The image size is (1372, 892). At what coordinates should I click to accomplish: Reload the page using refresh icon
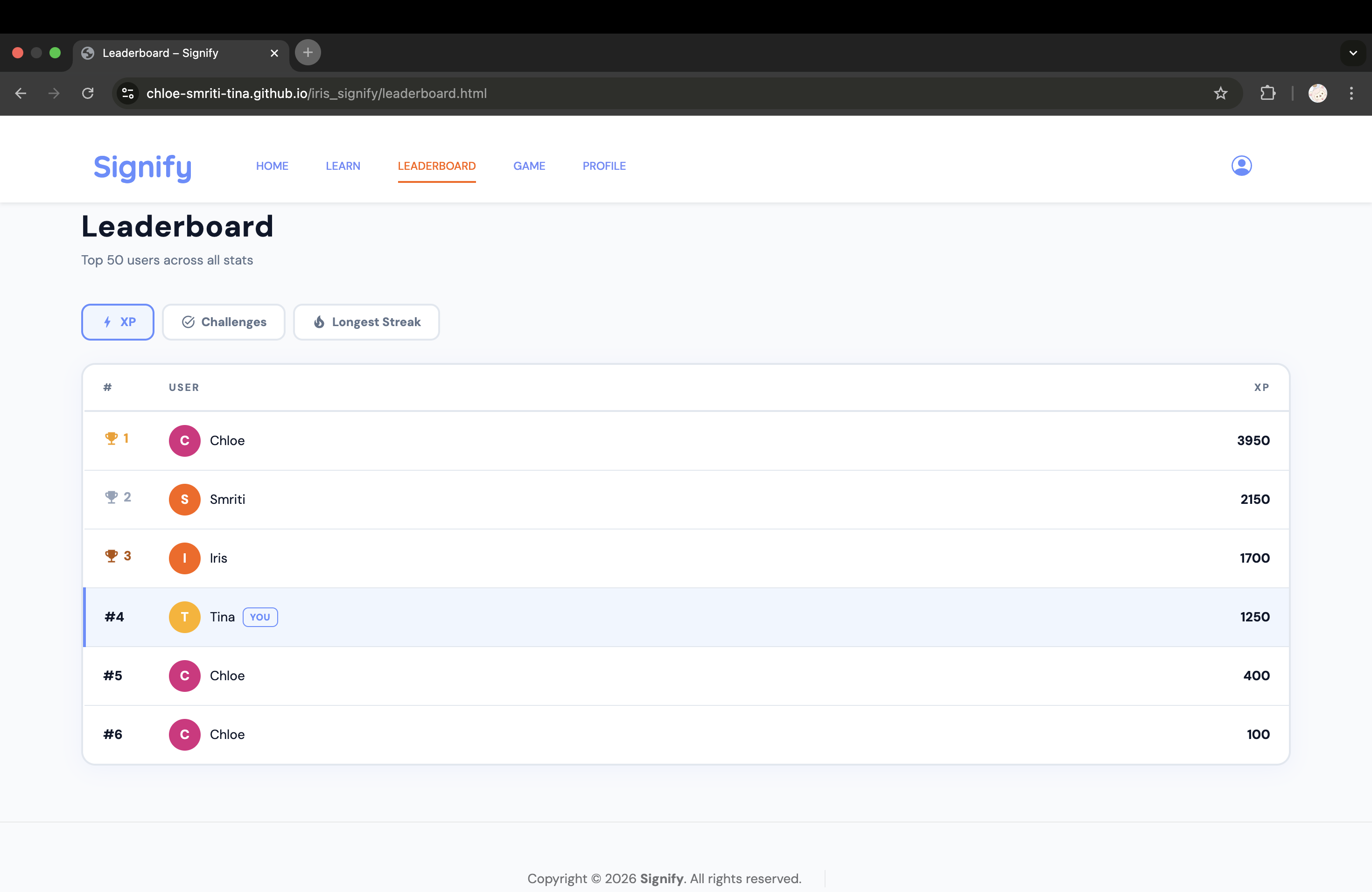tap(88, 93)
